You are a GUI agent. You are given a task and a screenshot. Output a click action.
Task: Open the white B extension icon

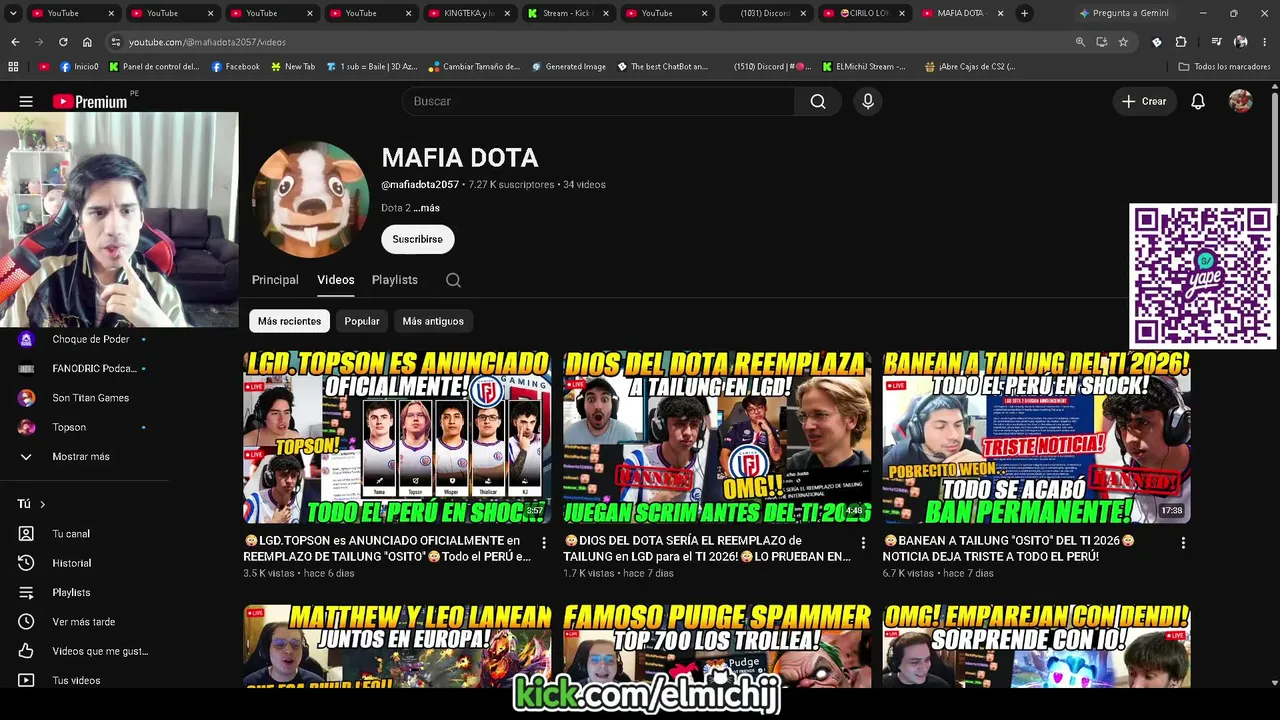pos(1157,42)
